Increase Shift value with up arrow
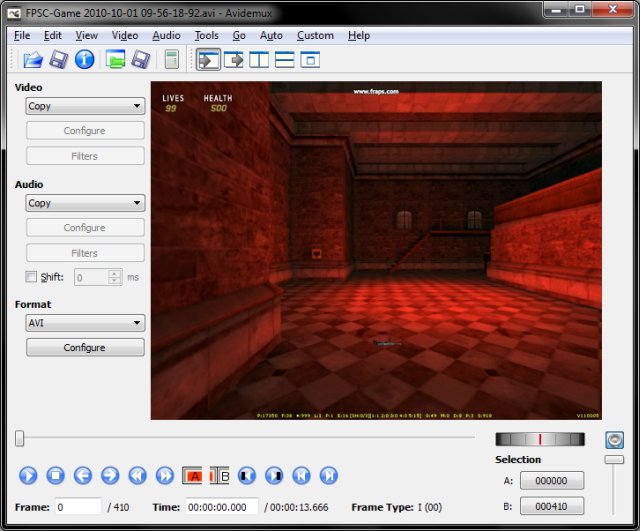Viewport: 640px width, 531px height. pos(115,273)
